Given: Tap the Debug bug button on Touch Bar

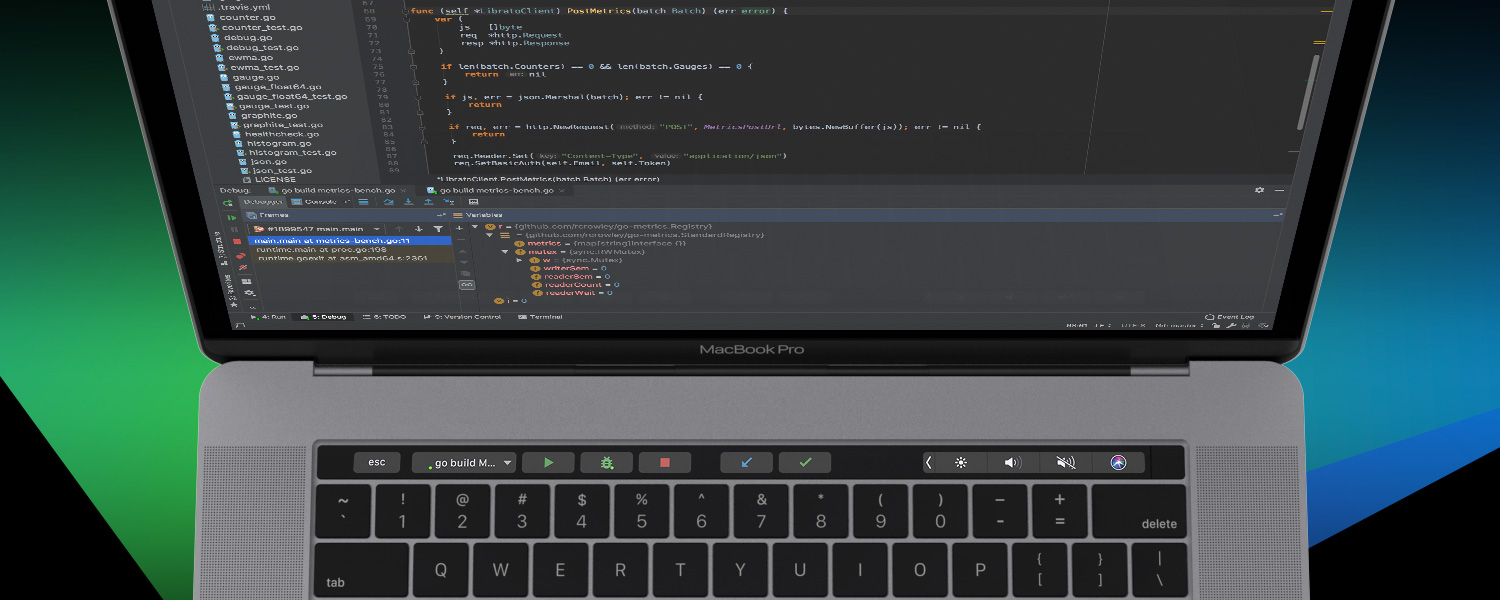Looking at the screenshot, I should point(606,463).
